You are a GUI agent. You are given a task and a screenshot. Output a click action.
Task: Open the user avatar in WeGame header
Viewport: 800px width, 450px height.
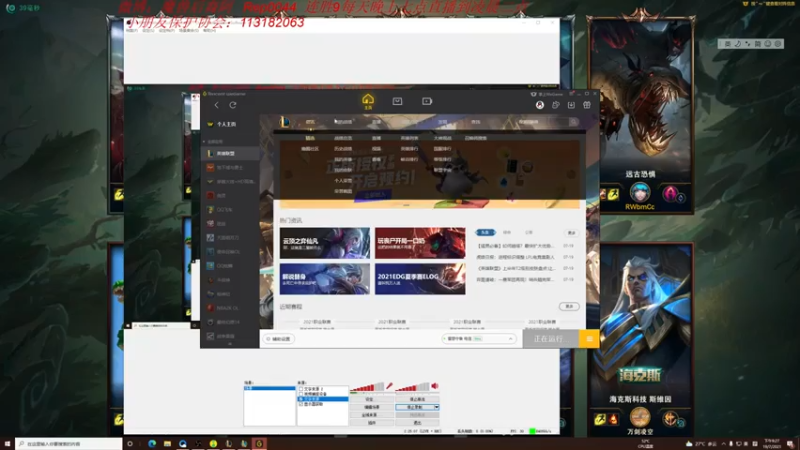click(x=540, y=105)
